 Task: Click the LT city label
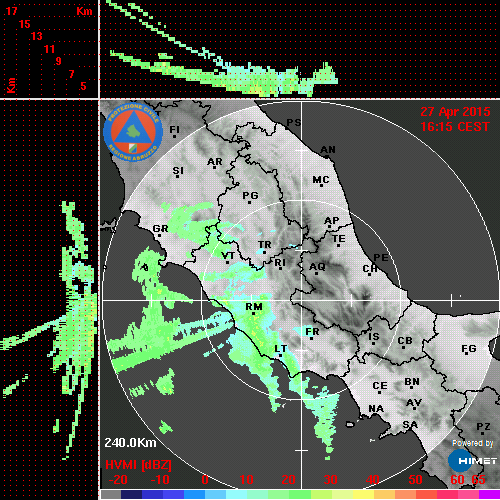click(x=281, y=349)
